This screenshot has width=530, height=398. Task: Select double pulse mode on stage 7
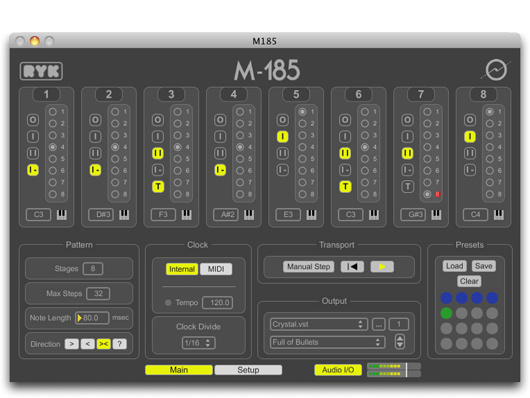click(408, 153)
